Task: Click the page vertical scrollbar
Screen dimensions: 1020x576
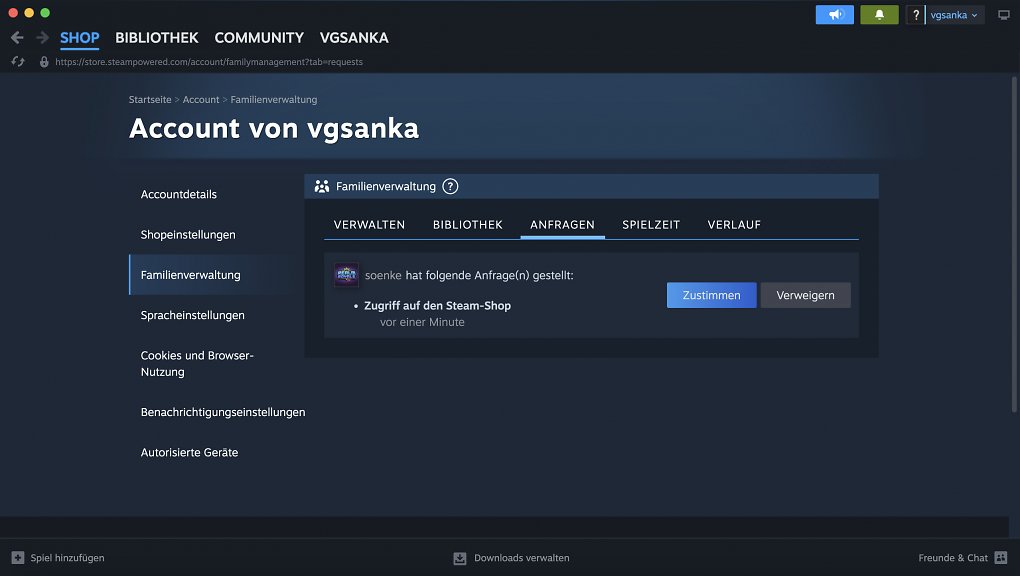Action: point(1013,244)
